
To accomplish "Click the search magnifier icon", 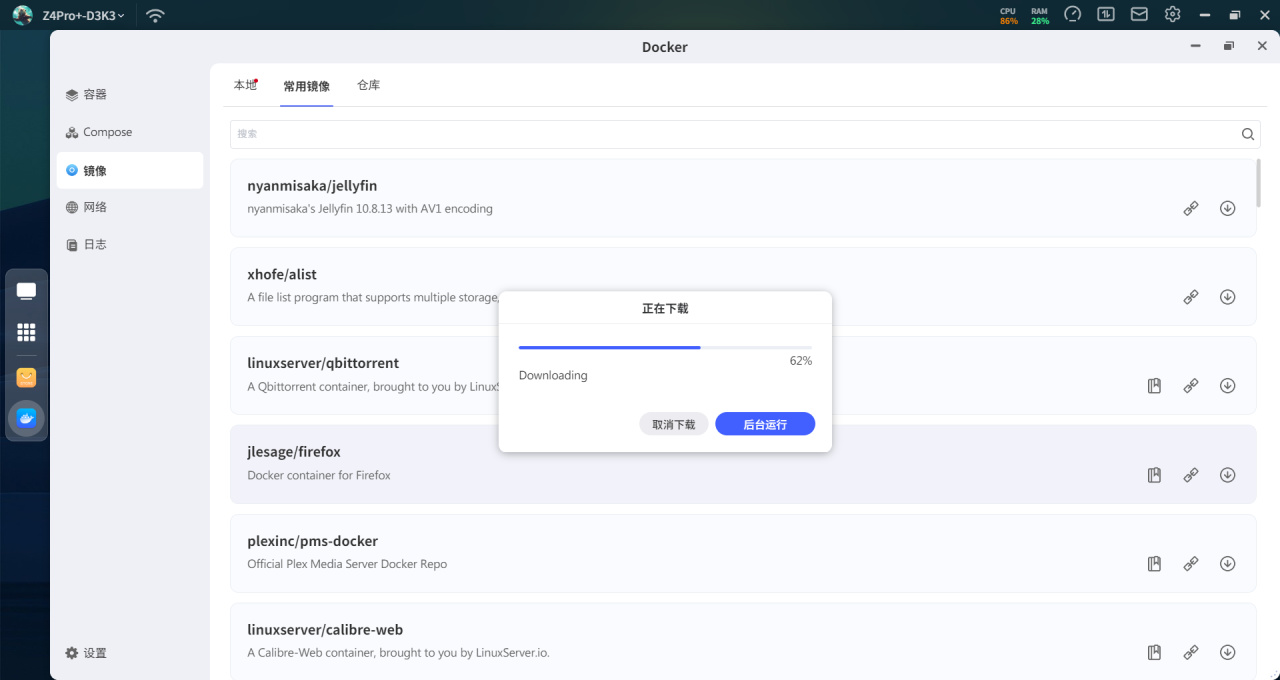I will (1248, 134).
